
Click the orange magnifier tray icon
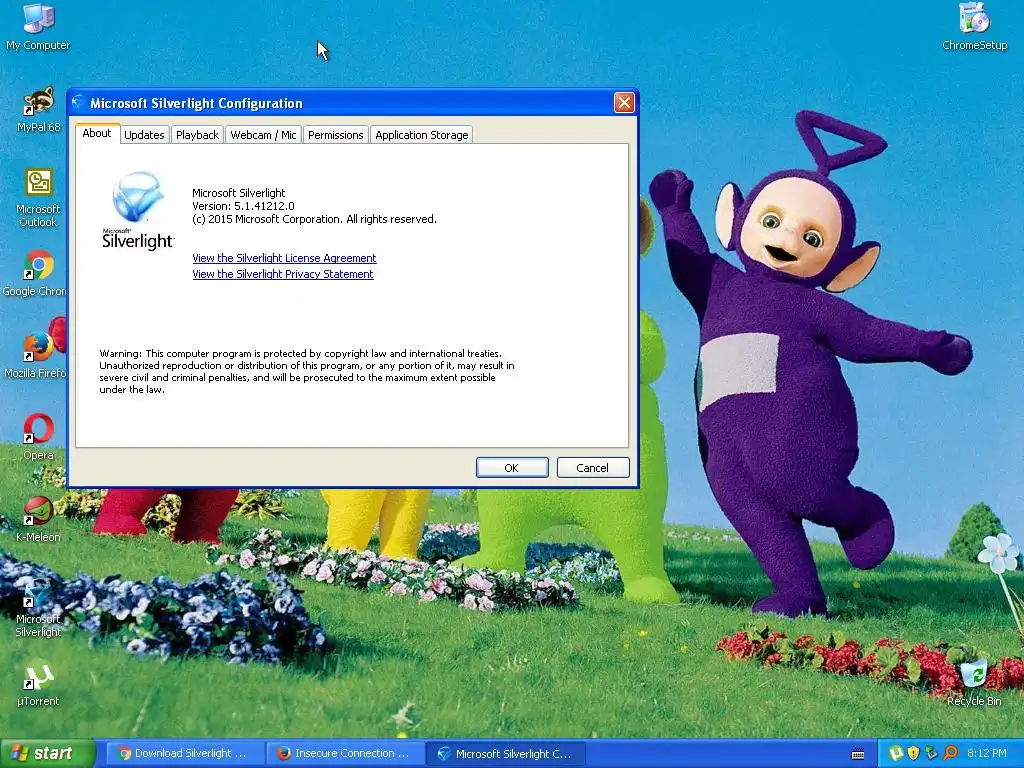pos(950,754)
